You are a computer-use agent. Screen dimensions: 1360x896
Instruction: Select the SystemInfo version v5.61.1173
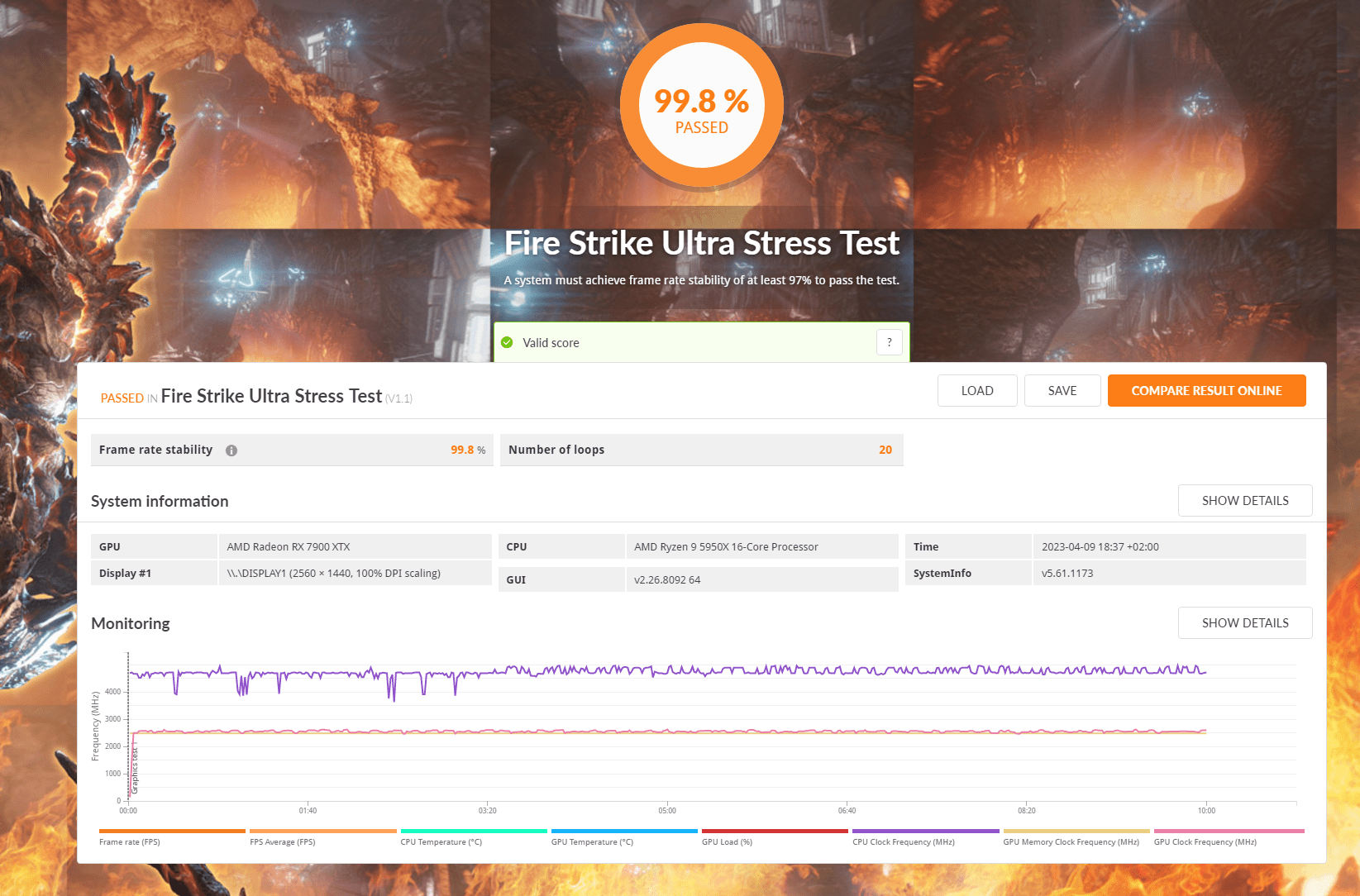coord(1067,574)
